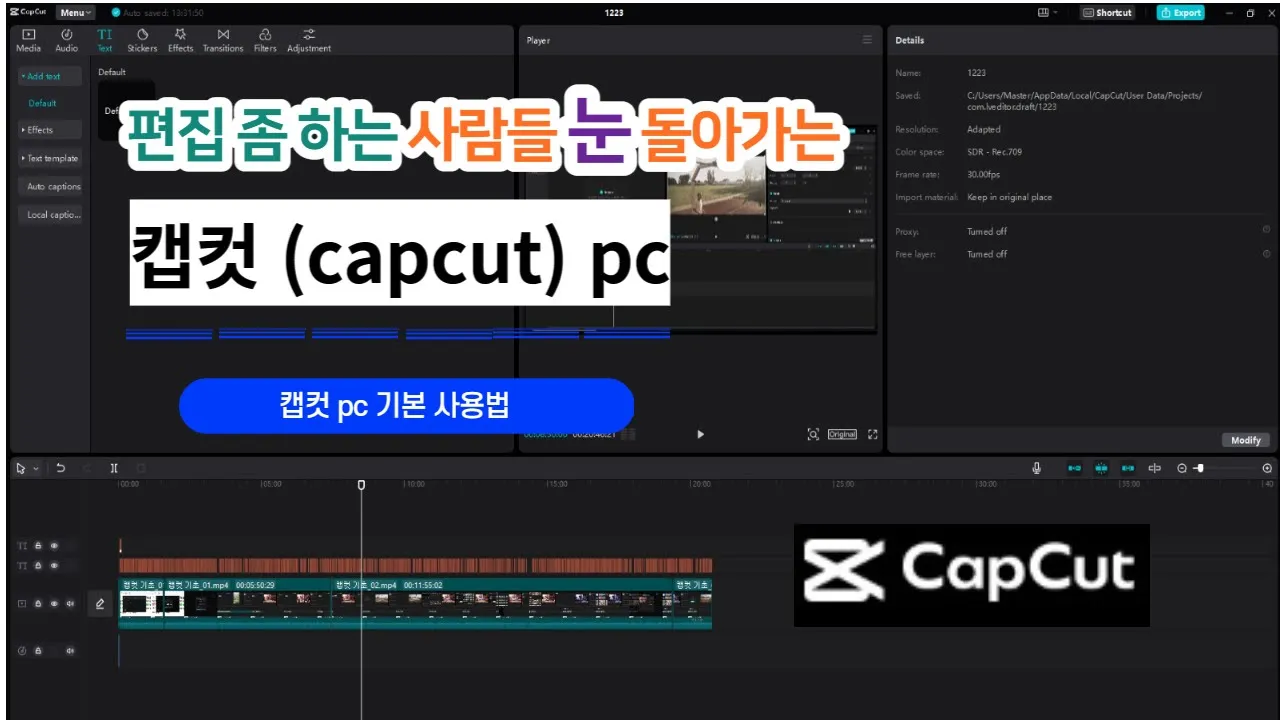Open the Effects tab in top toolbar
1280x720 pixels.
coord(180,40)
